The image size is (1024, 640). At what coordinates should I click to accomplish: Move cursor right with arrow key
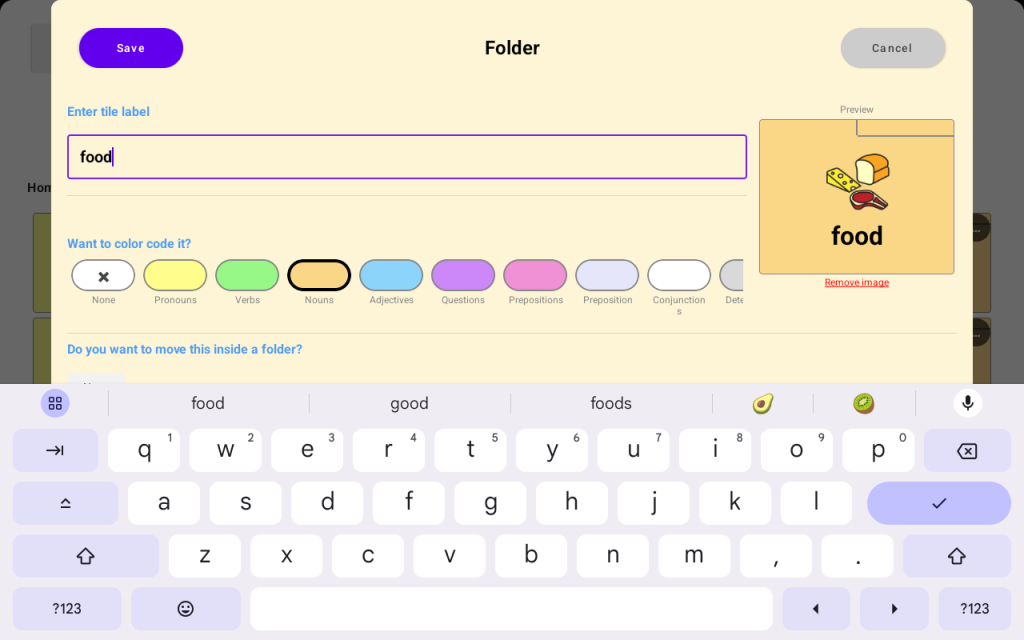894,608
